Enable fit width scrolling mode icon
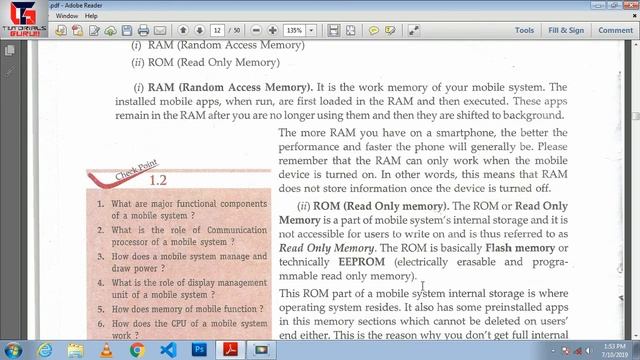 tap(333, 31)
